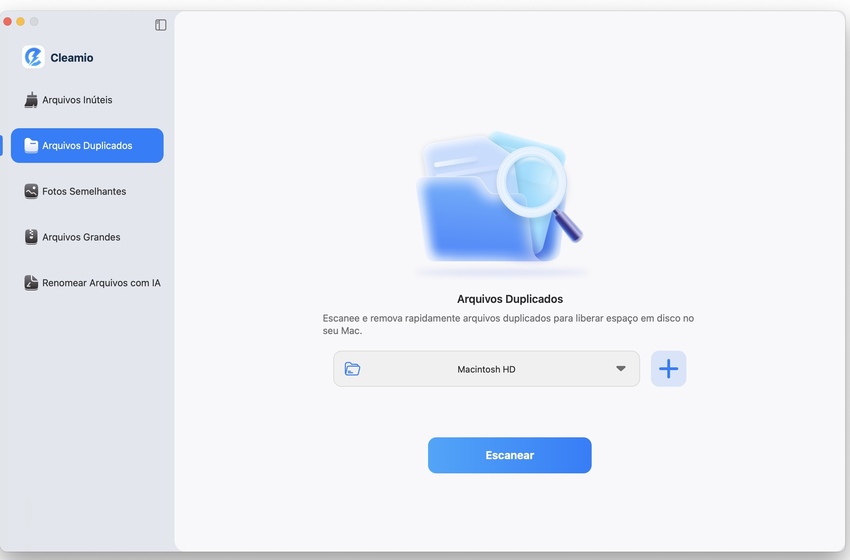Viewport: 850px width, 560px height.
Task: Click the Arquivos Duplicados folder icon in sidebar
Action: click(x=31, y=145)
